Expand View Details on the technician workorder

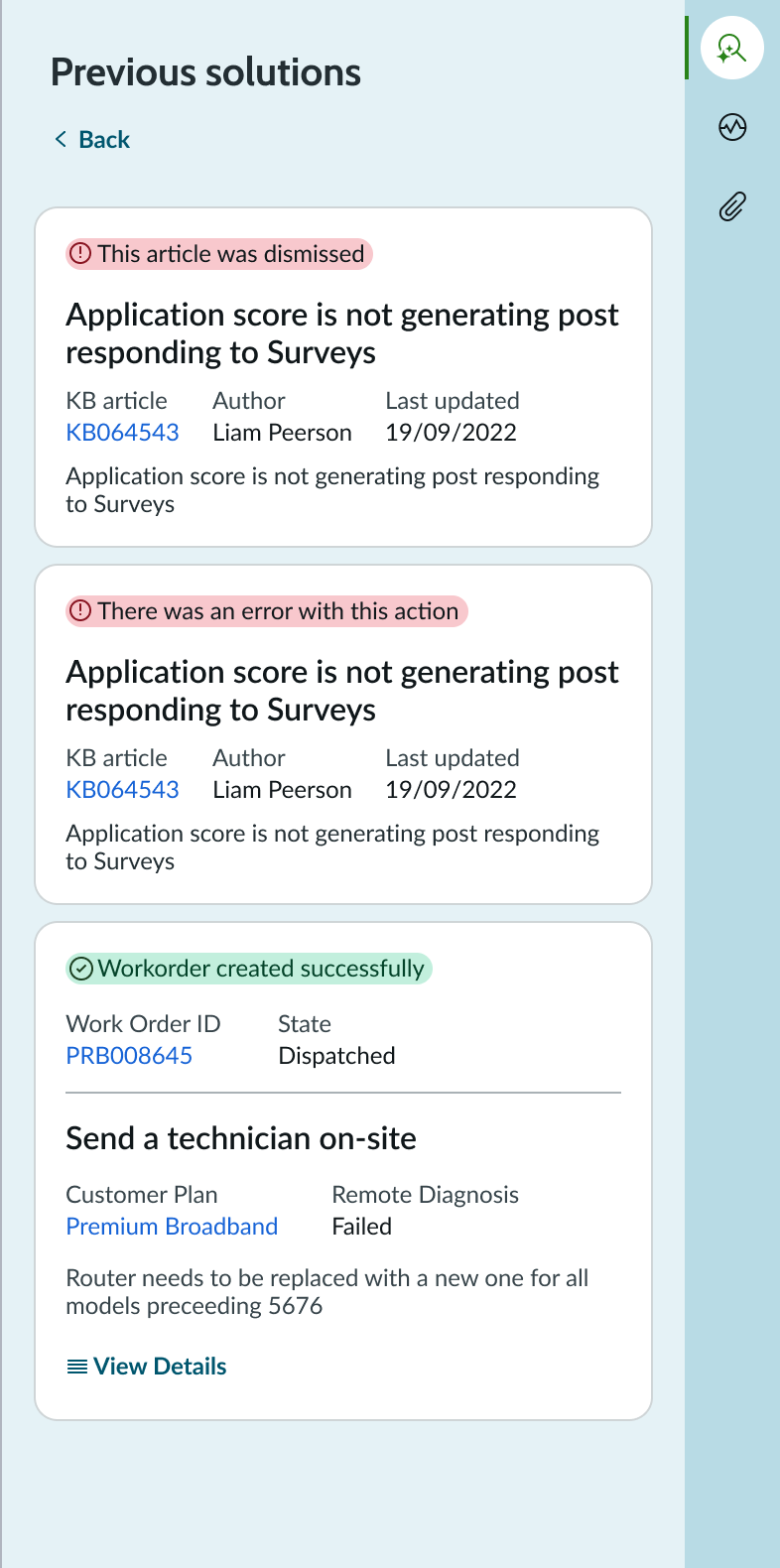pos(159,1366)
